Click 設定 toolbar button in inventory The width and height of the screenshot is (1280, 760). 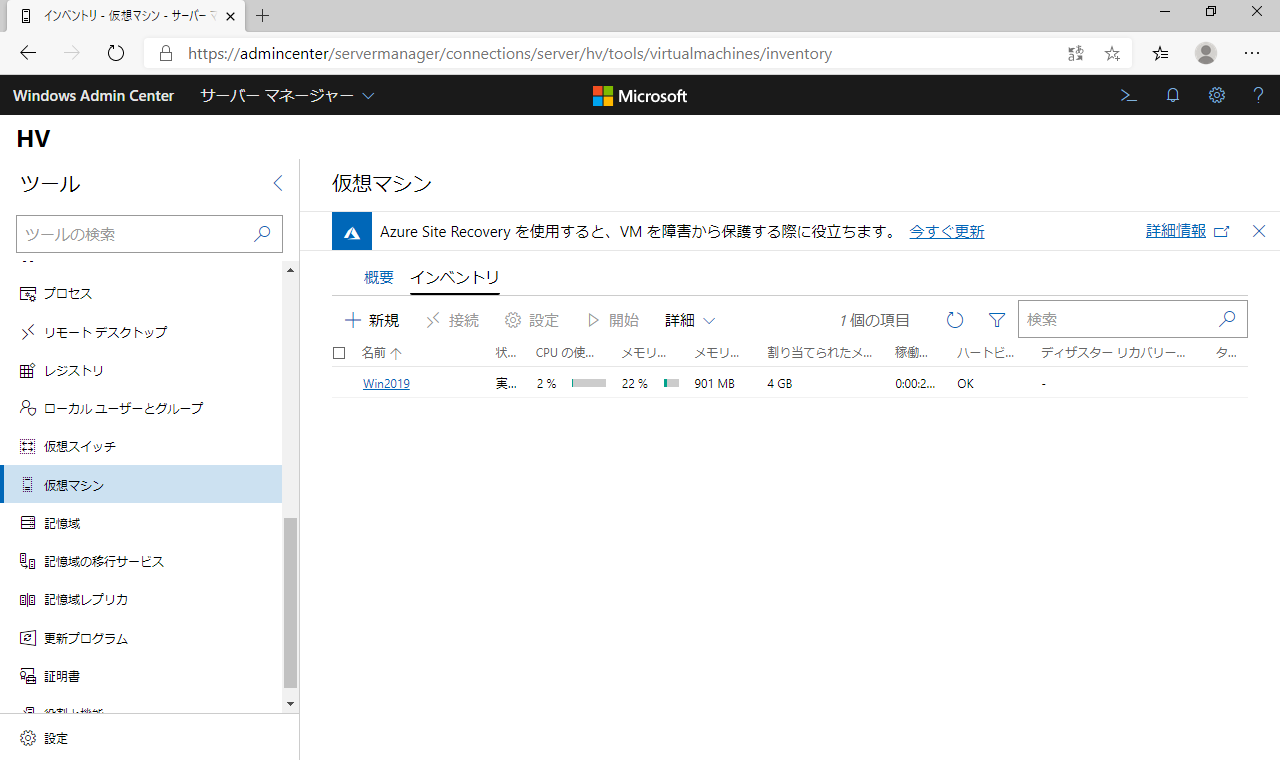[x=532, y=320]
